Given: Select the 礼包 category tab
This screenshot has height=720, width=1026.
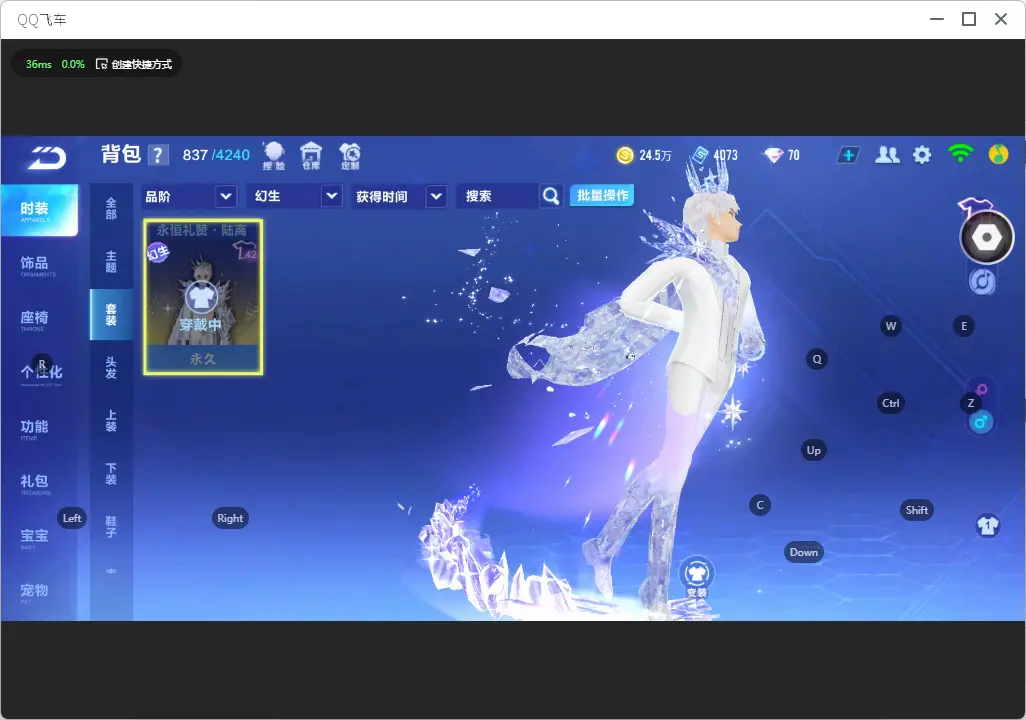Looking at the screenshot, I should (39, 483).
